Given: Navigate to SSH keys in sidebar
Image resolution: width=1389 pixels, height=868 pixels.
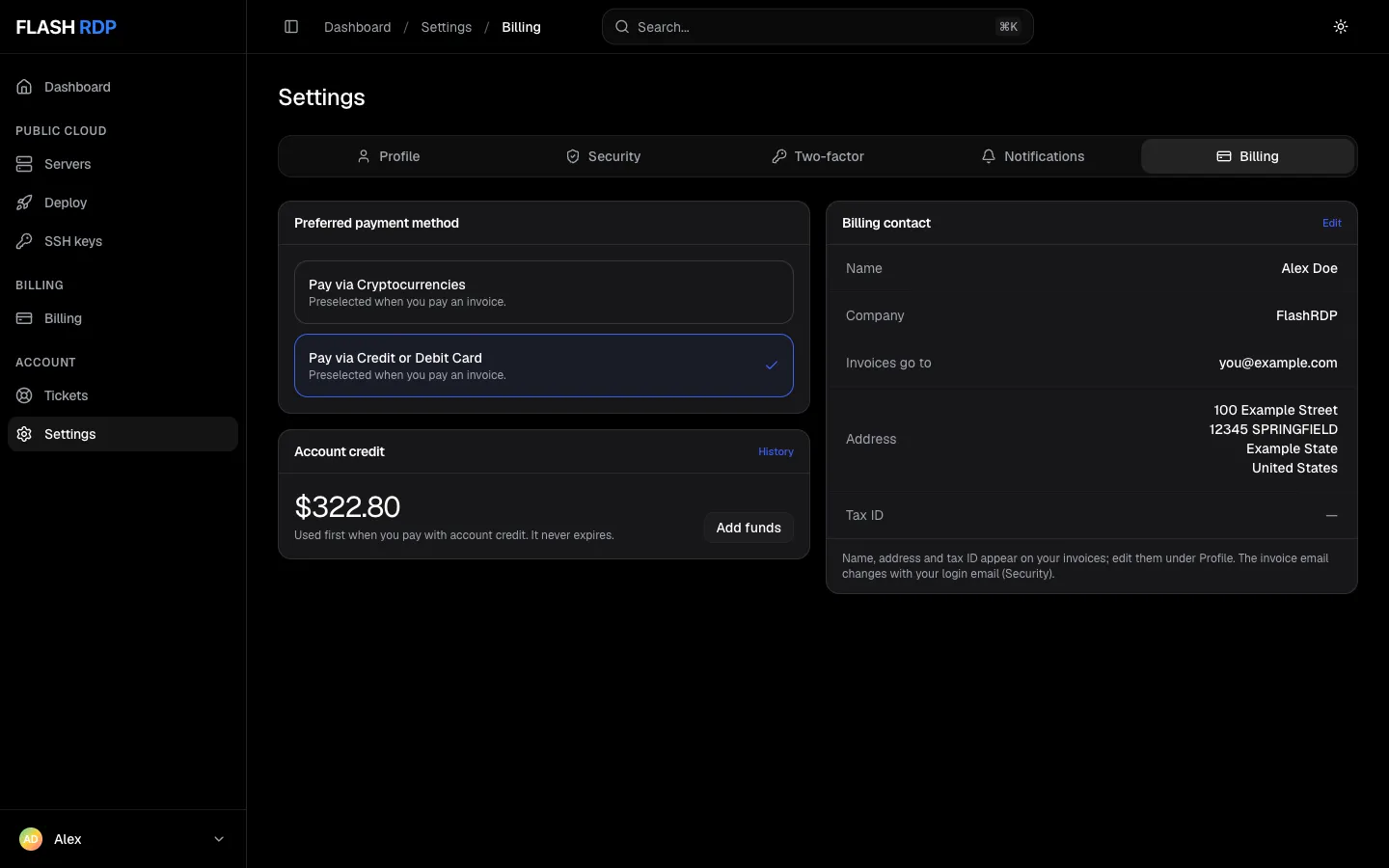Looking at the screenshot, I should [x=123, y=241].
